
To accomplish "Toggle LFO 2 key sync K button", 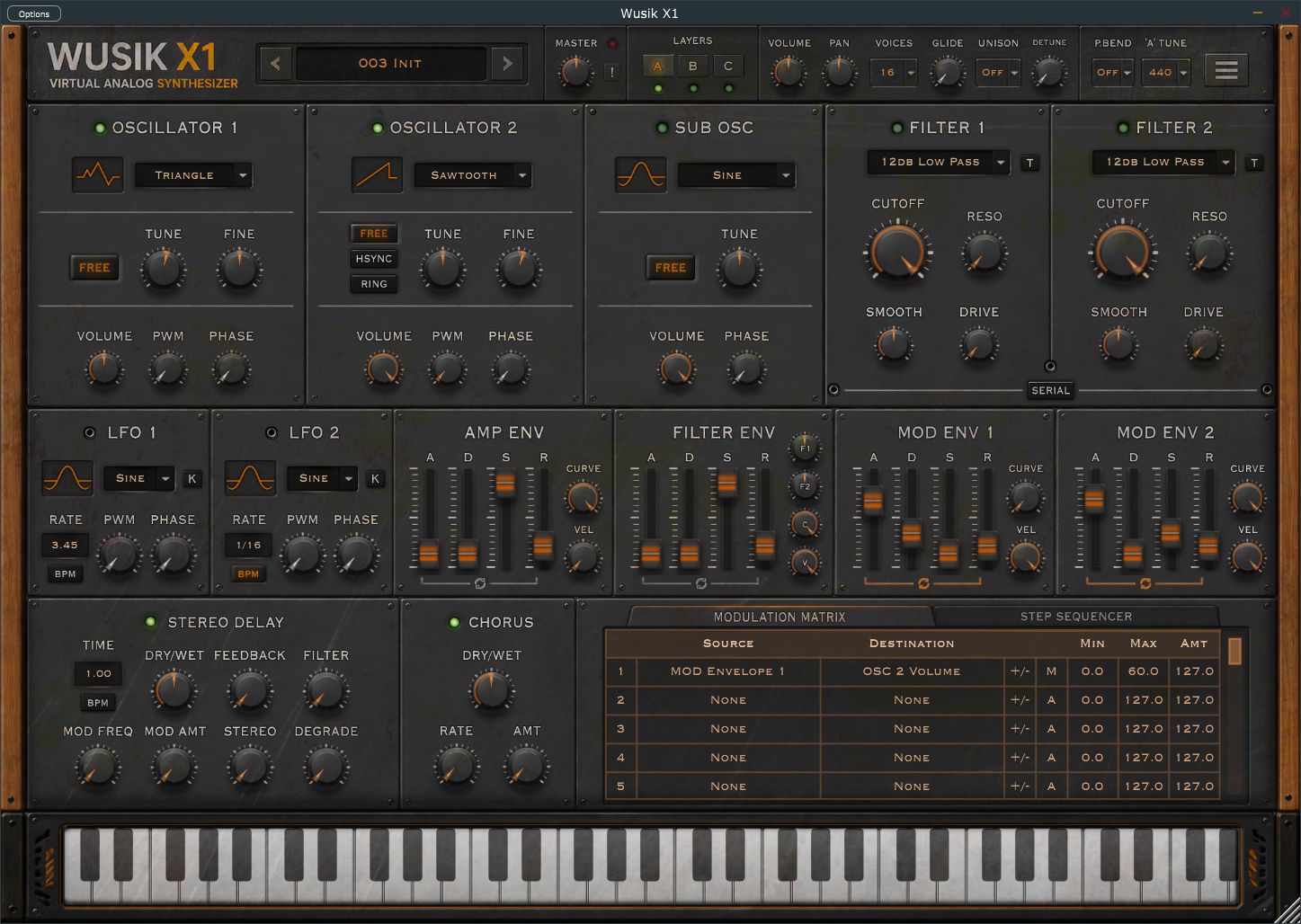I will (x=375, y=479).
